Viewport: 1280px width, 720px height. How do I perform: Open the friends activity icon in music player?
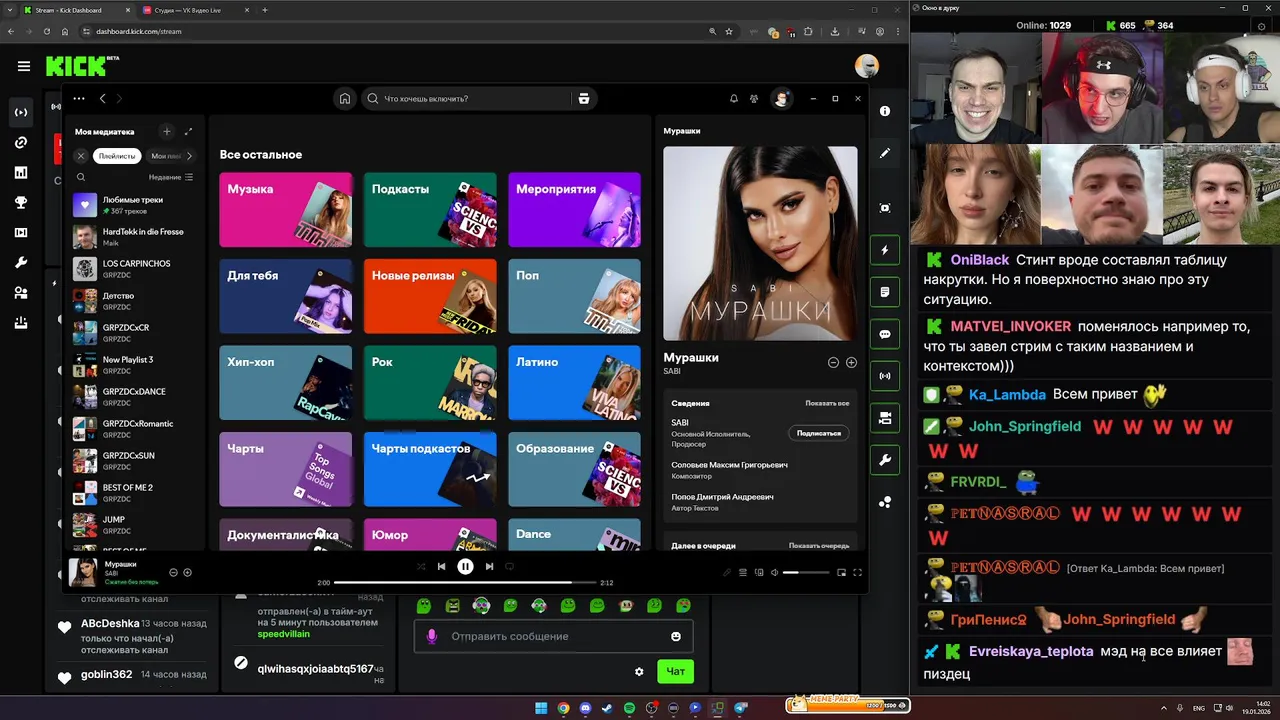(754, 98)
